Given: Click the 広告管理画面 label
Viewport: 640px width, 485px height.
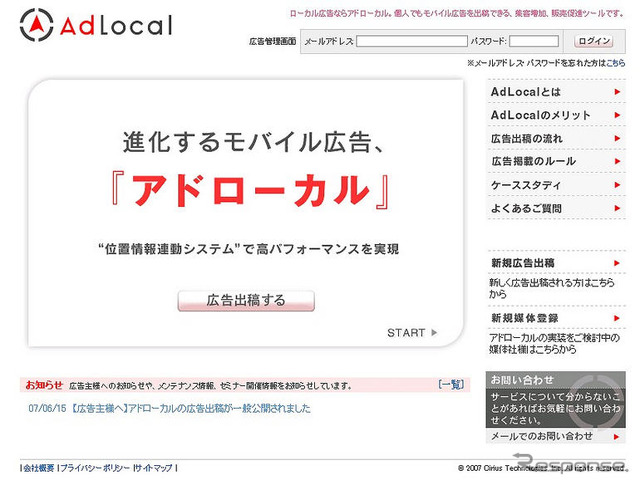Looking at the screenshot, I should point(272,41).
